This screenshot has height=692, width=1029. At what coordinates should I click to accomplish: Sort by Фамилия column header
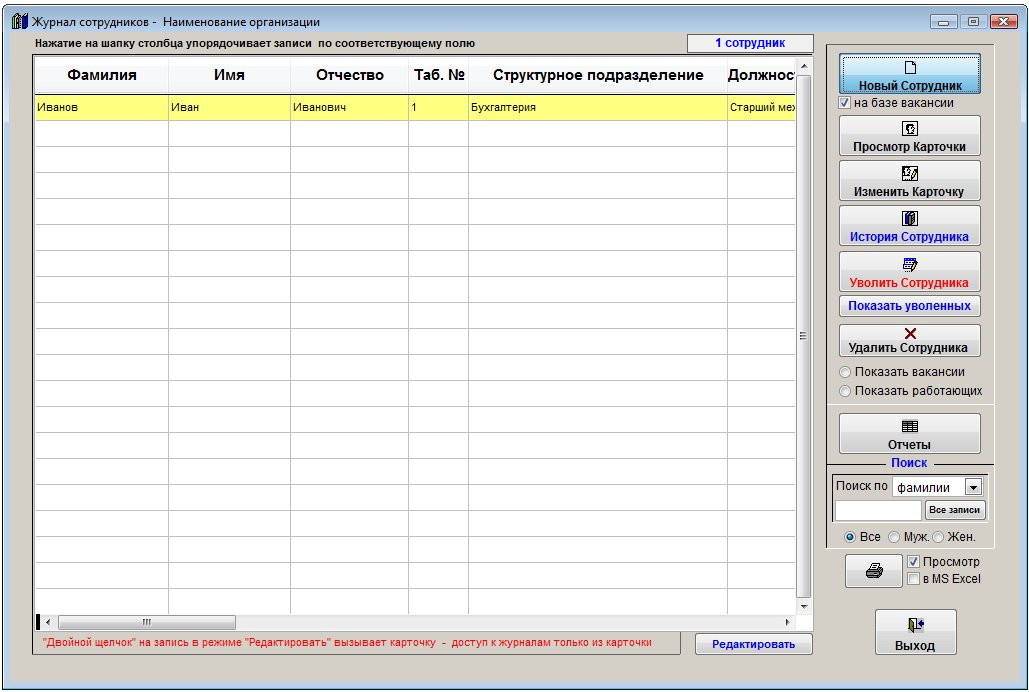102,76
